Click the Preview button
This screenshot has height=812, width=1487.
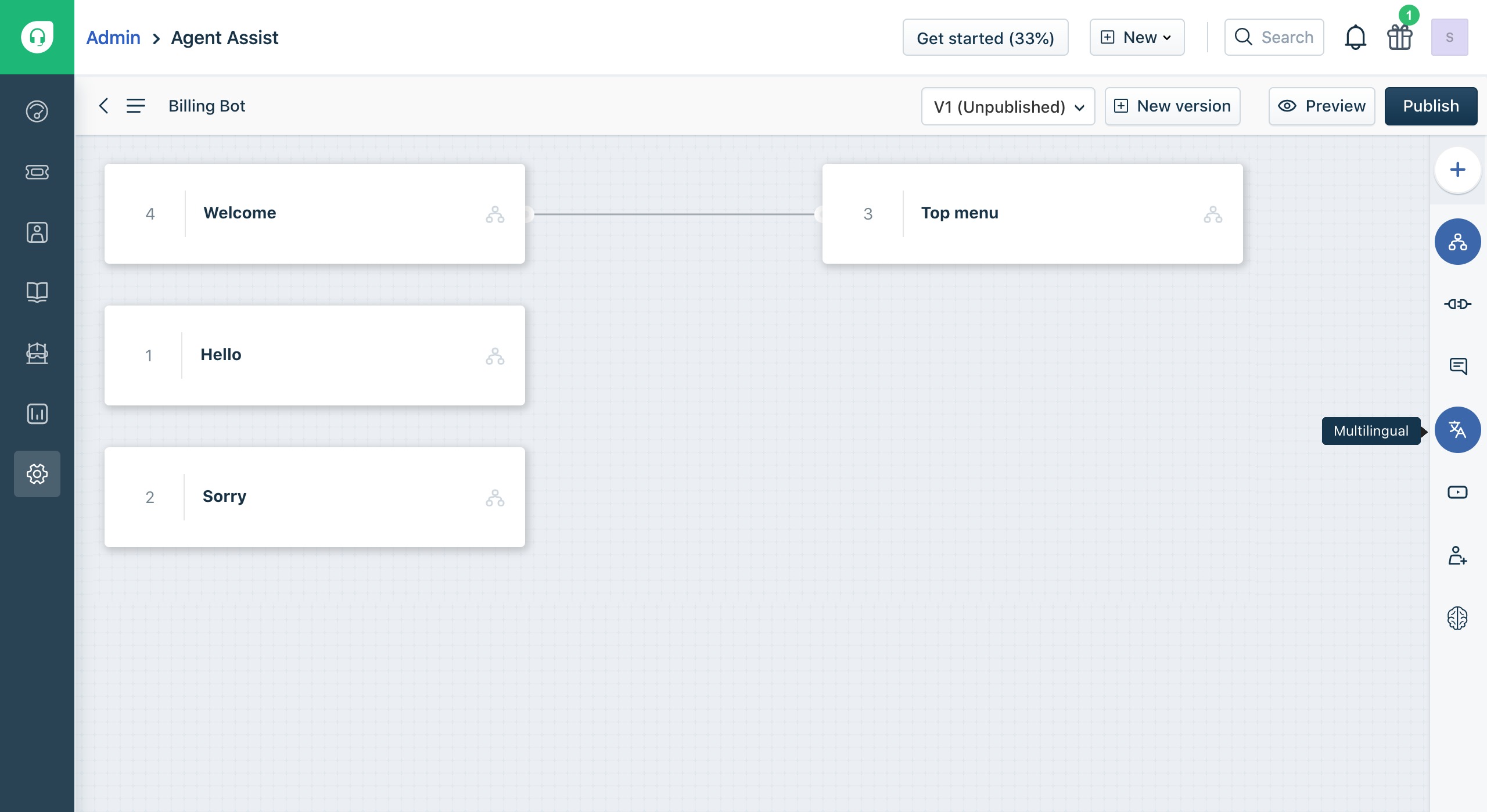click(x=1321, y=106)
